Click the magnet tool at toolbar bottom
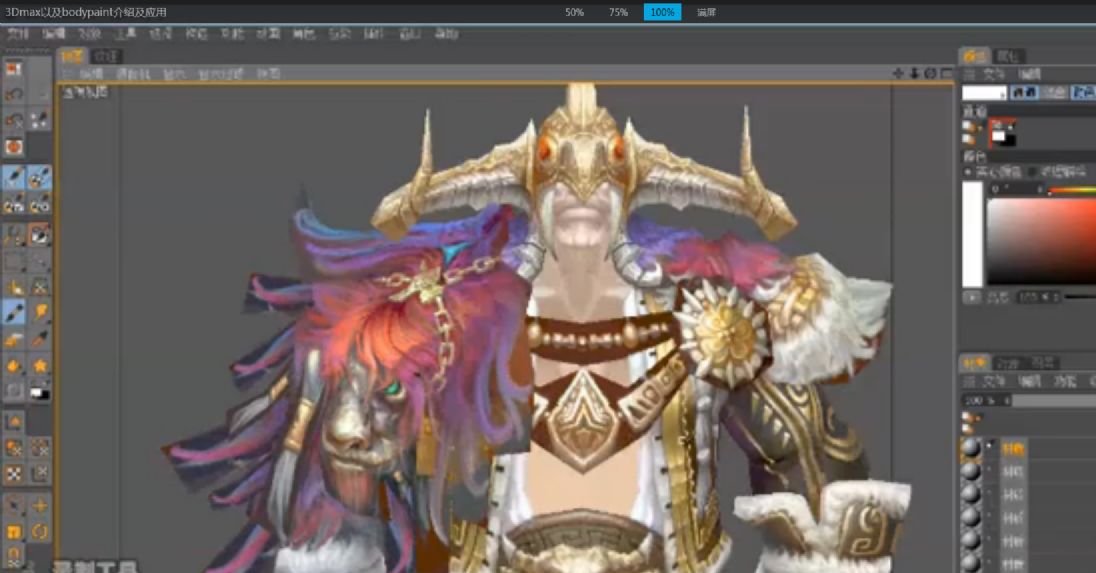Image resolution: width=1096 pixels, height=573 pixels. (x=14, y=557)
